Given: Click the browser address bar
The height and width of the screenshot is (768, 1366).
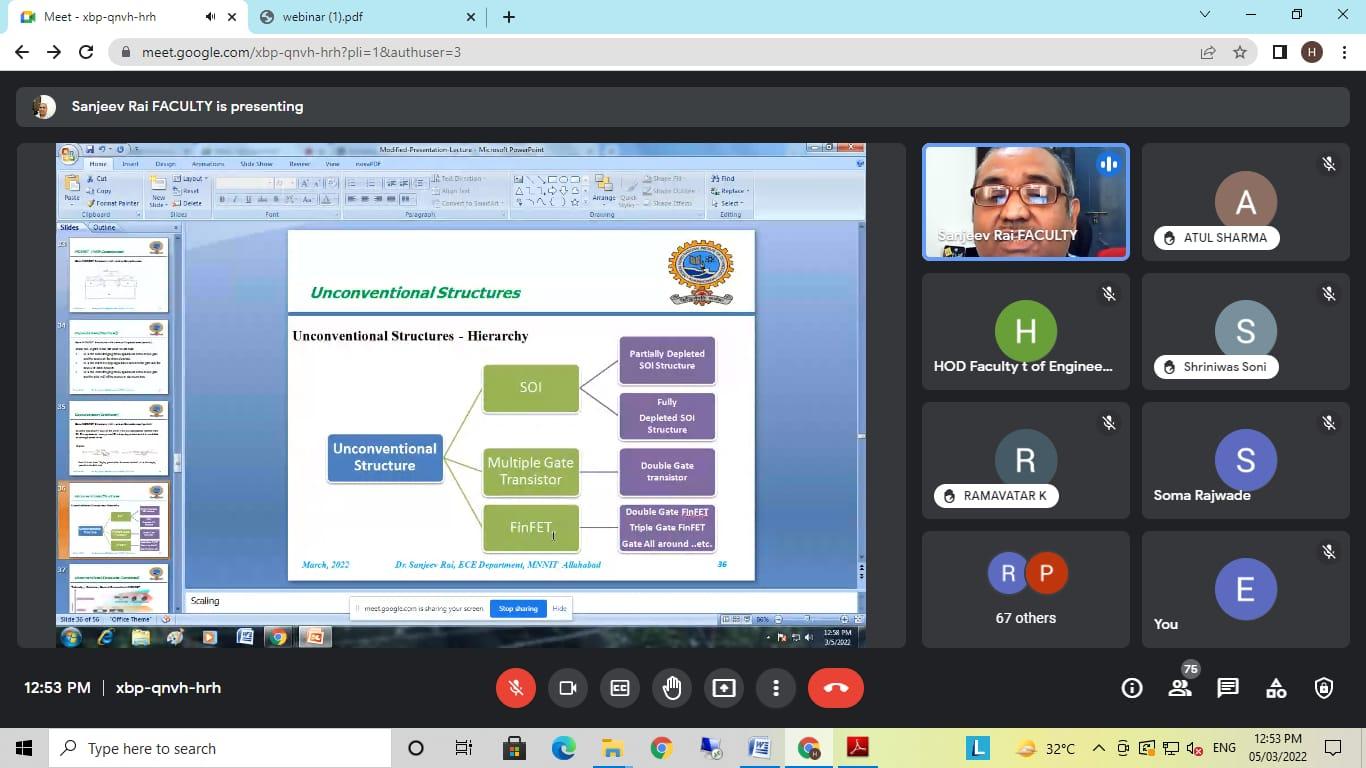Looking at the screenshot, I should (x=650, y=52).
